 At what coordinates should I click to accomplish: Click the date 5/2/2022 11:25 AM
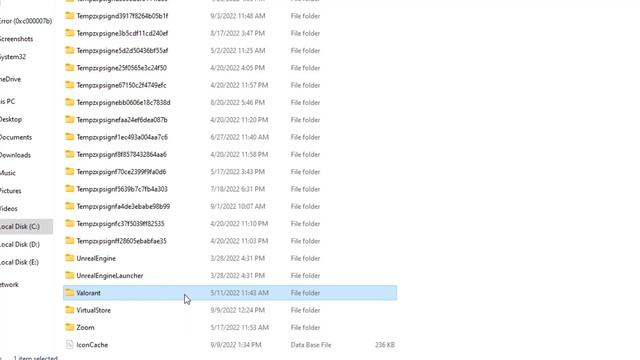pos(238,51)
